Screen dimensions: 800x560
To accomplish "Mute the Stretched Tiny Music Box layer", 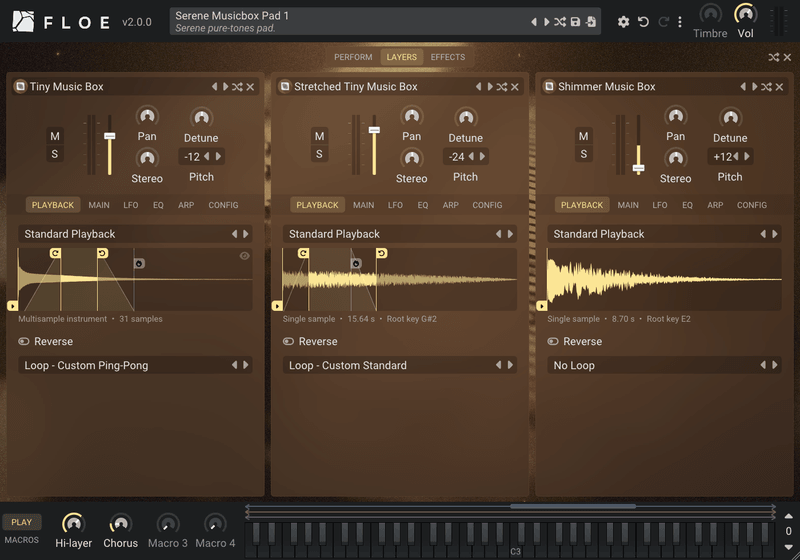I will pyautogui.click(x=319, y=136).
